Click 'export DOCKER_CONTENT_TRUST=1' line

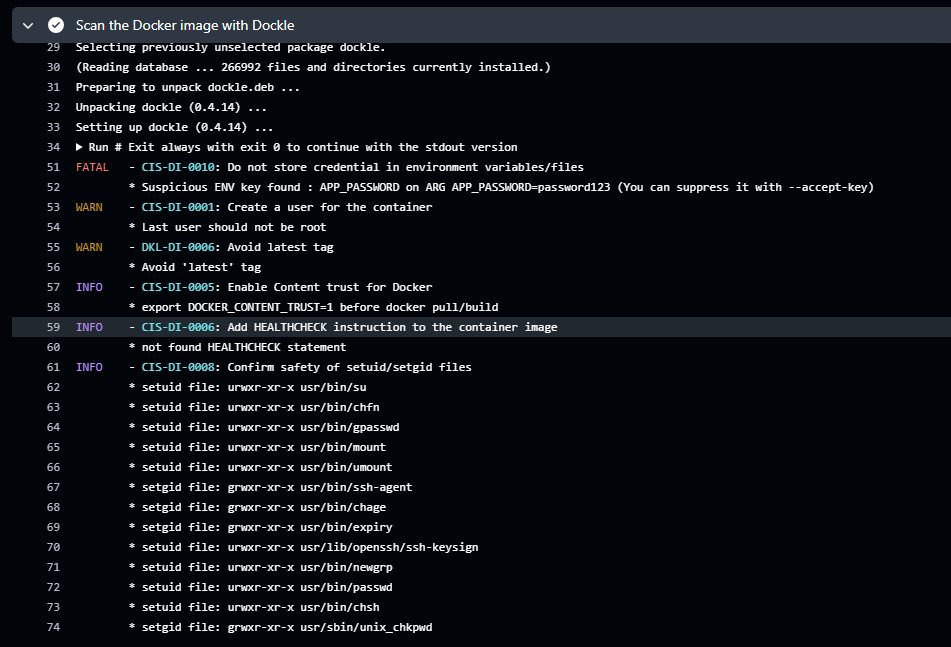(x=314, y=307)
